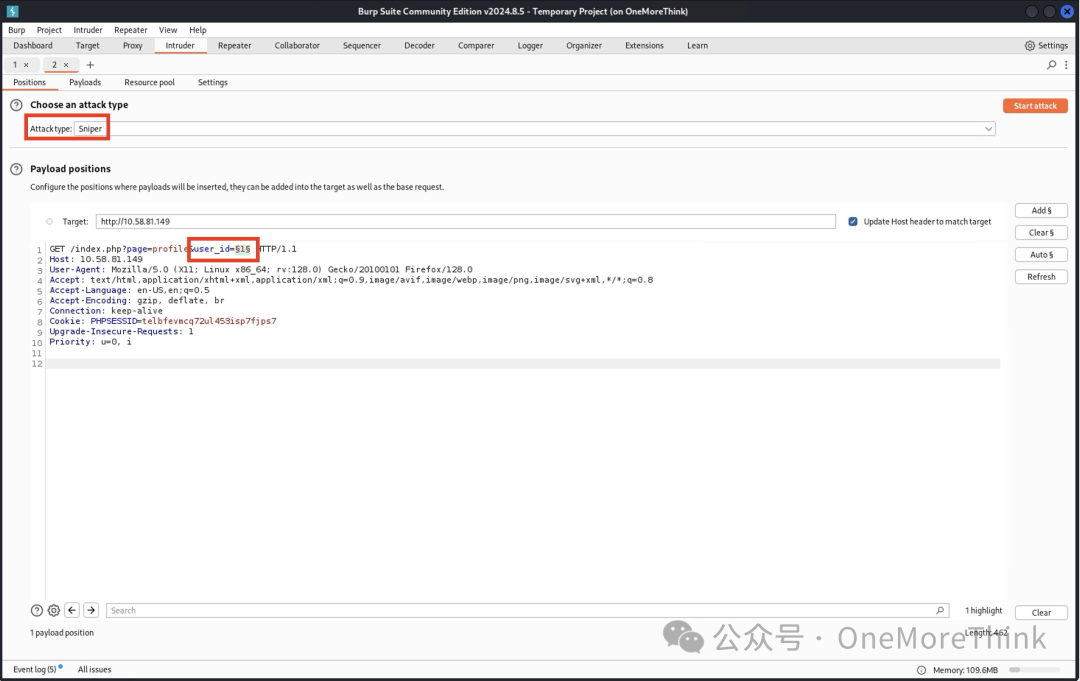The image size is (1080, 681).
Task: Click the Cookie PHPSESSID header line
Action: coord(163,321)
